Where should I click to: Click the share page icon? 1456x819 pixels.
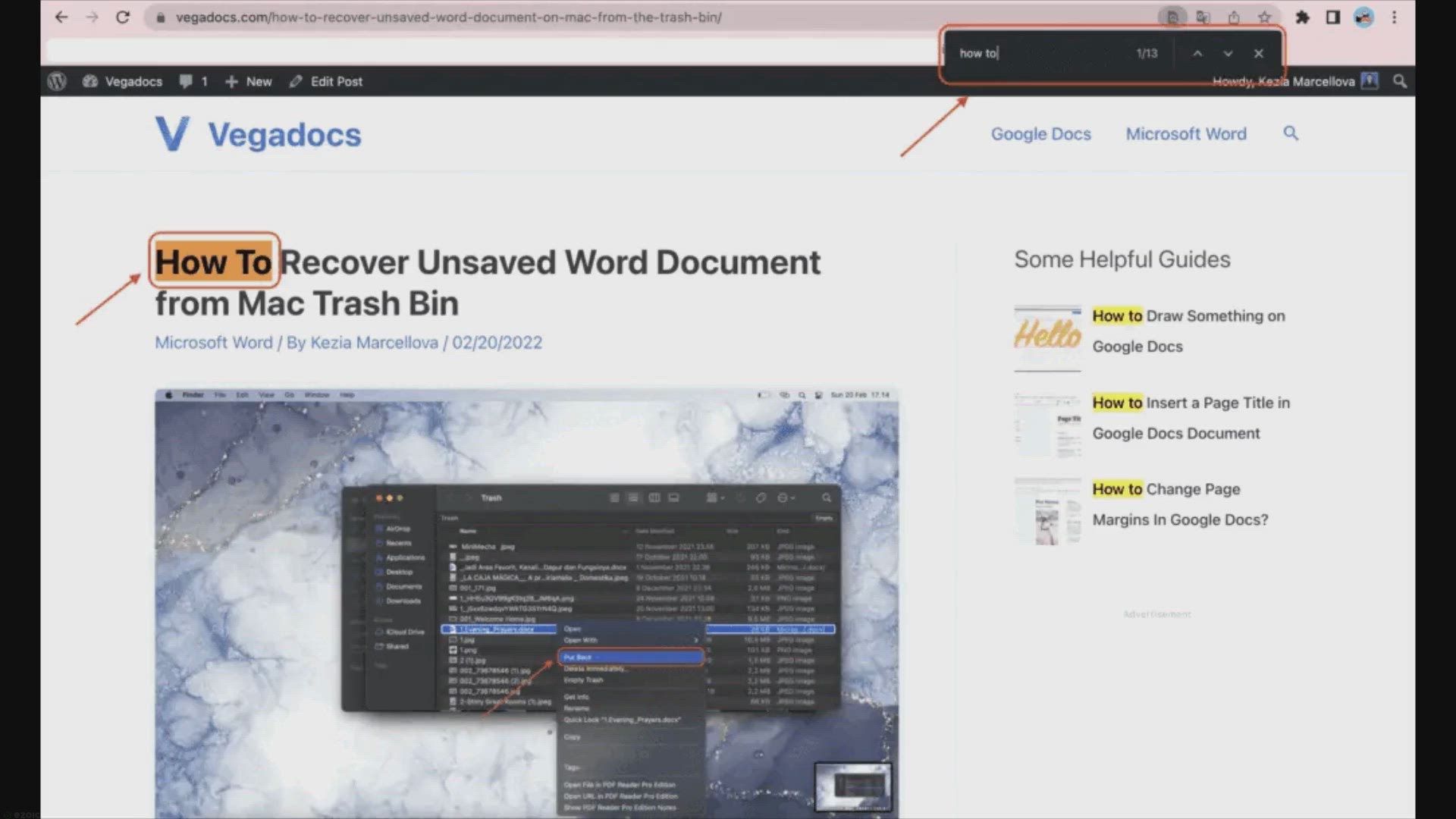1234,17
